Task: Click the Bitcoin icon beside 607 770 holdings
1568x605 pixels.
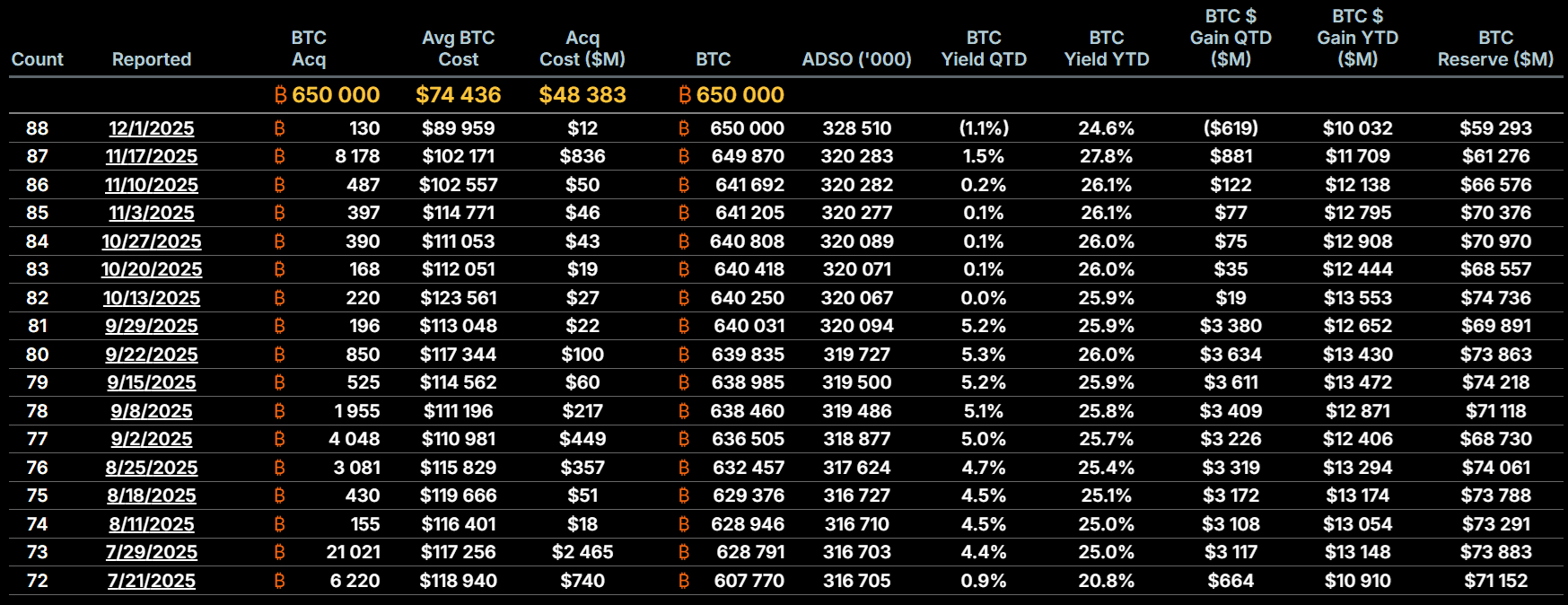Action: pyautogui.click(x=684, y=581)
